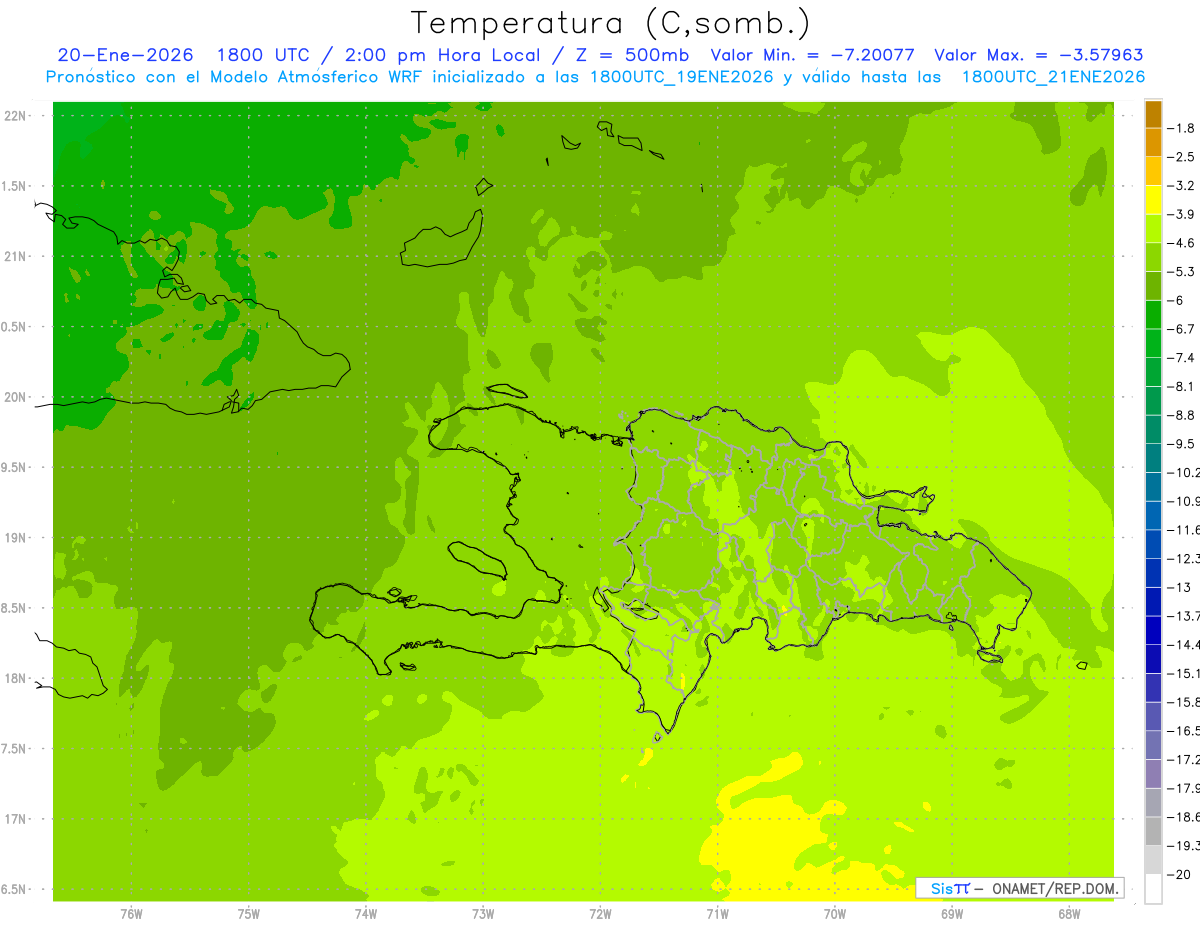Click the '22N' latitude label
The width and height of the screenshot is (1200, 927).
[15, 116]
